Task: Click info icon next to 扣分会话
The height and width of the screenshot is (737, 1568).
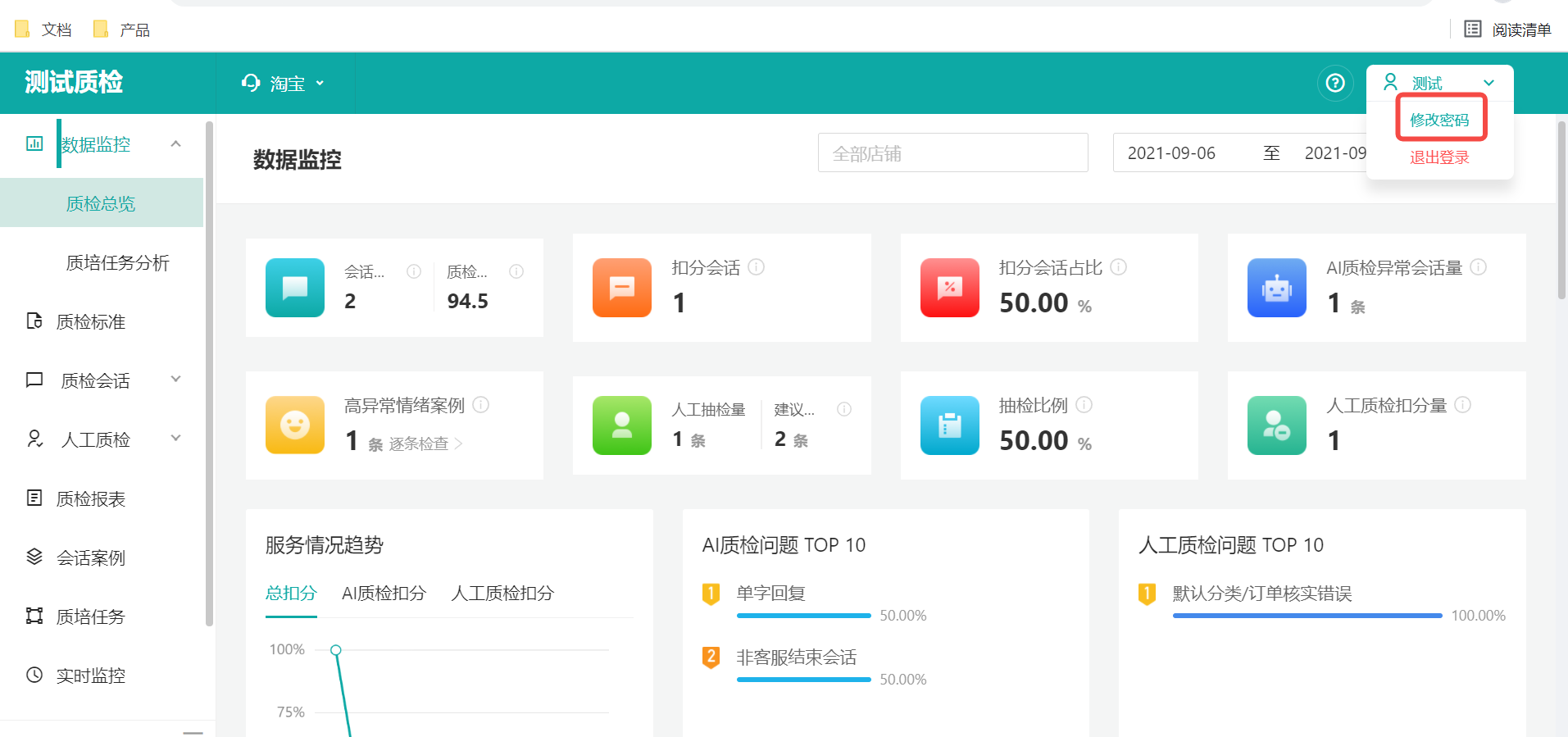Action: click(x=757, y=267)
